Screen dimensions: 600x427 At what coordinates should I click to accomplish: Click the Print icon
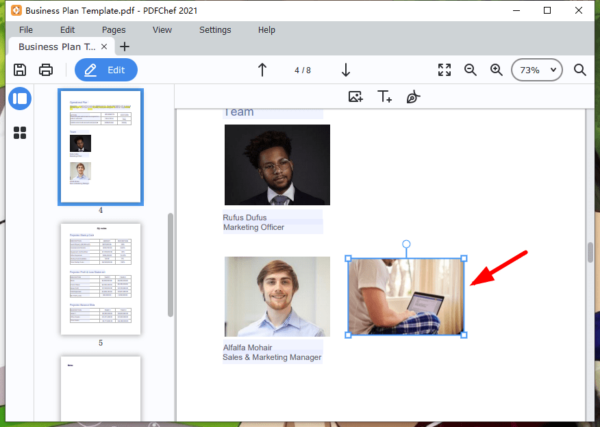(46, 70)
